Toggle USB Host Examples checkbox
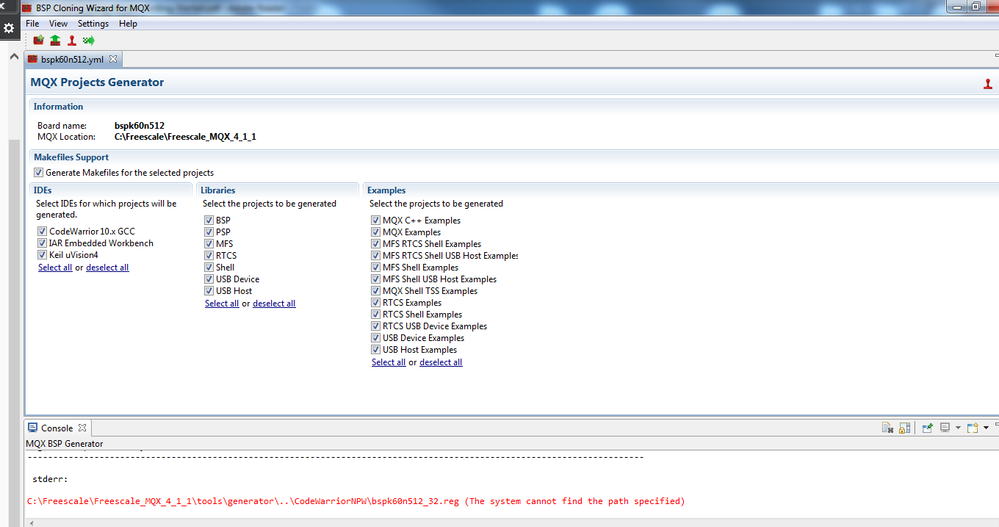 pos(376,349)
